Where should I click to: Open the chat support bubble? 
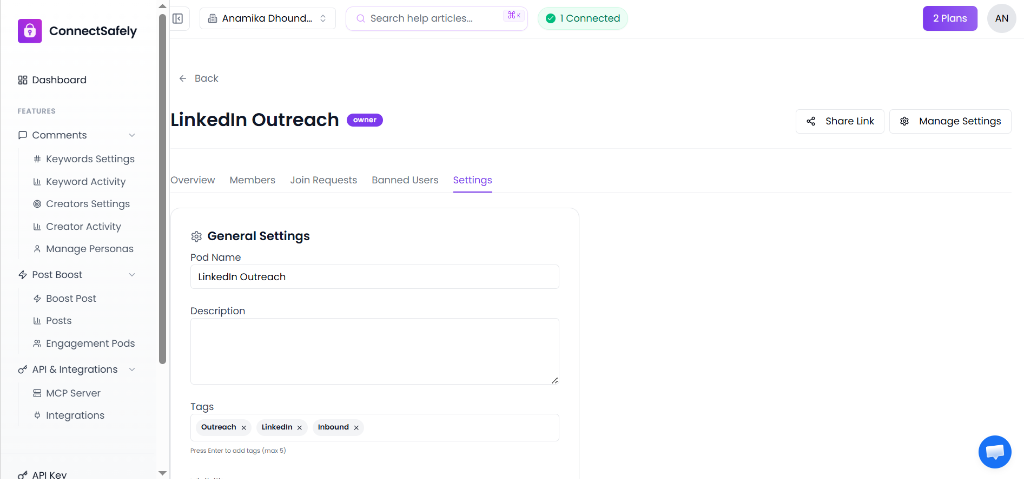click(x=995, y=452)
